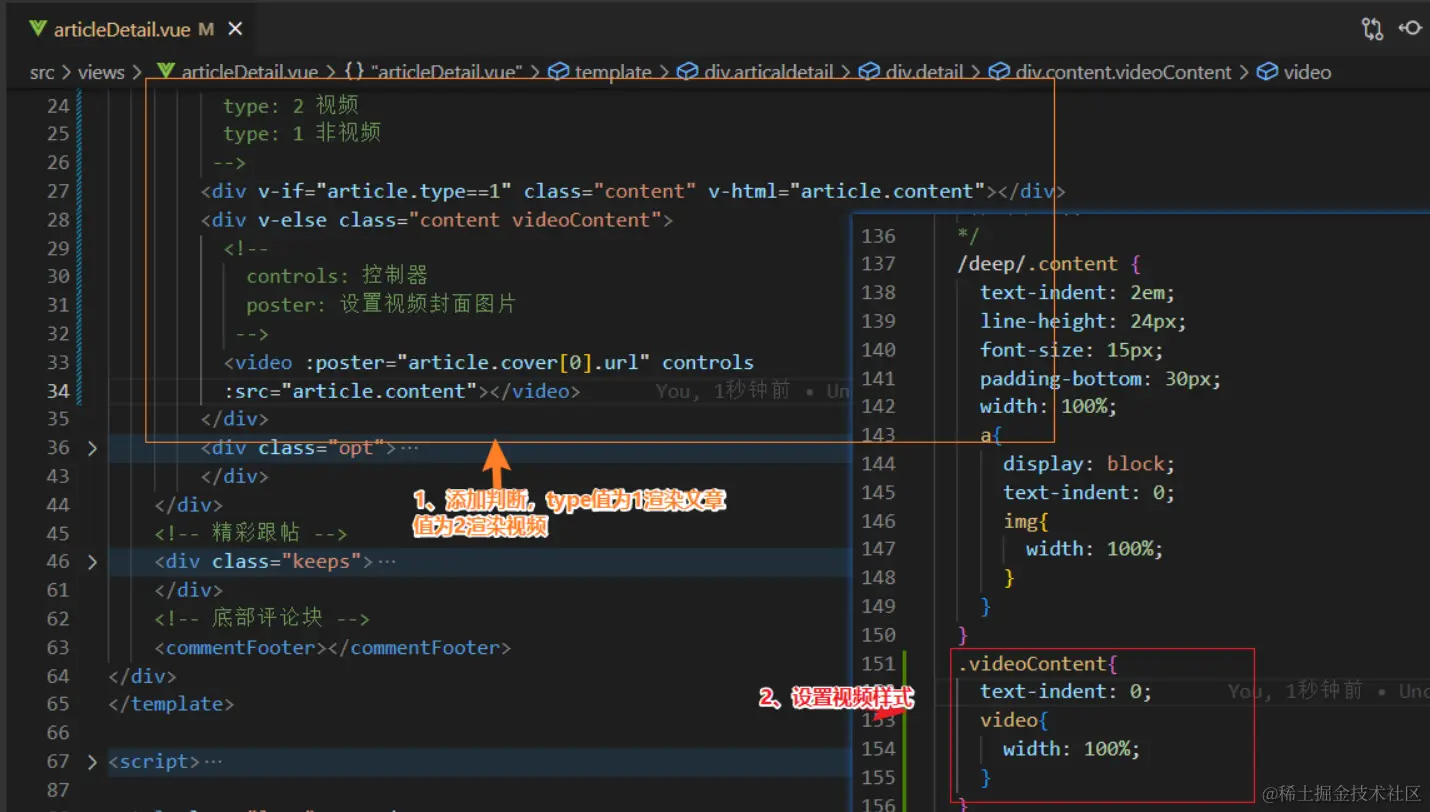Click the img{ selector in CSS snippet
This screenshot has width=1430, height=812.
[x=1027, y=521]
